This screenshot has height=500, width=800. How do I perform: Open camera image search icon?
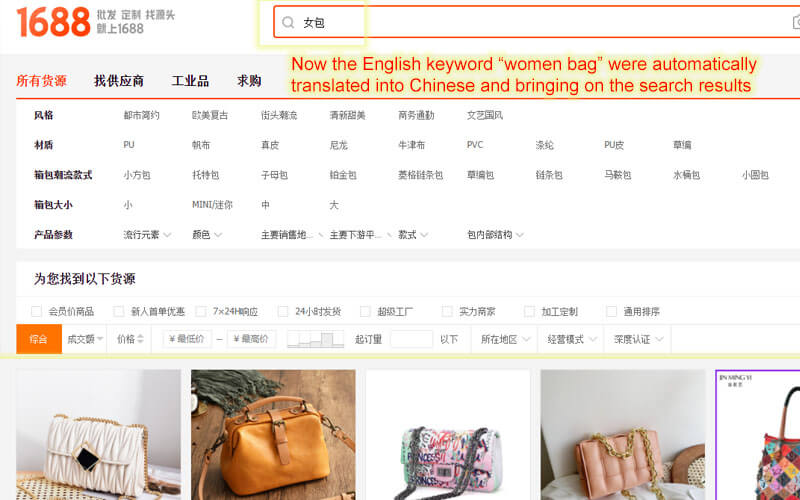click(796, 22)
